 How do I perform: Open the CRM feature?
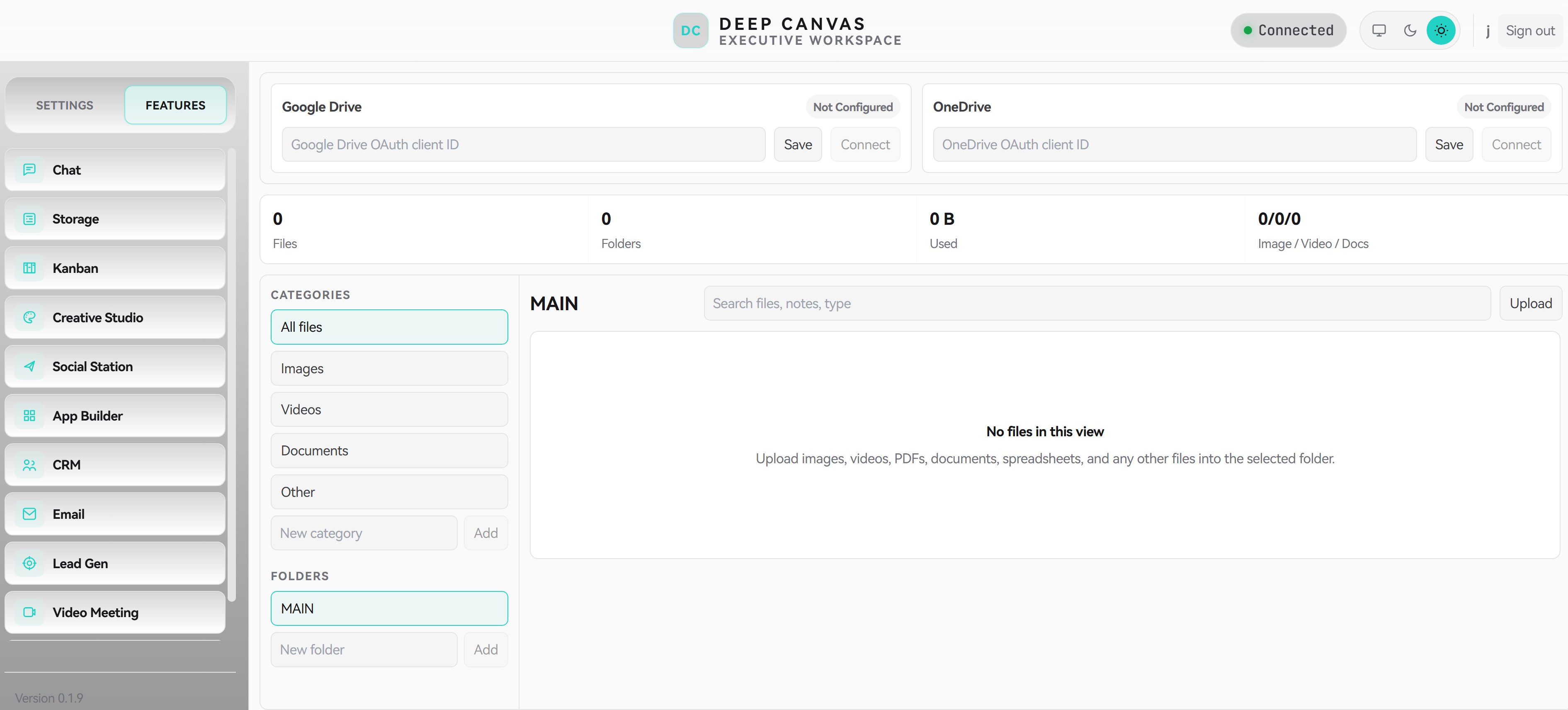(115, 465)
